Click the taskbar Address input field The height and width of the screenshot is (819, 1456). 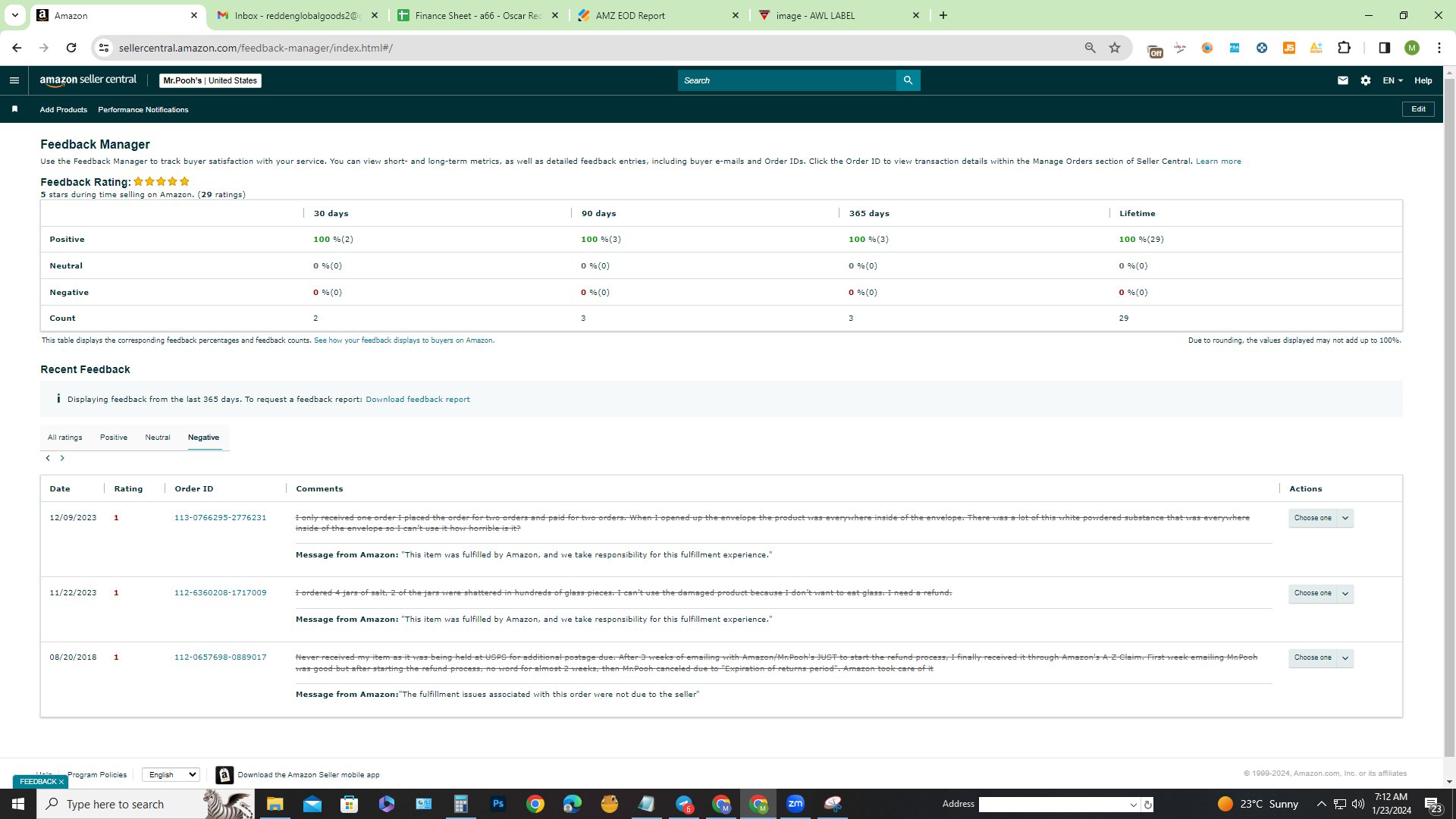[1053, 805]
